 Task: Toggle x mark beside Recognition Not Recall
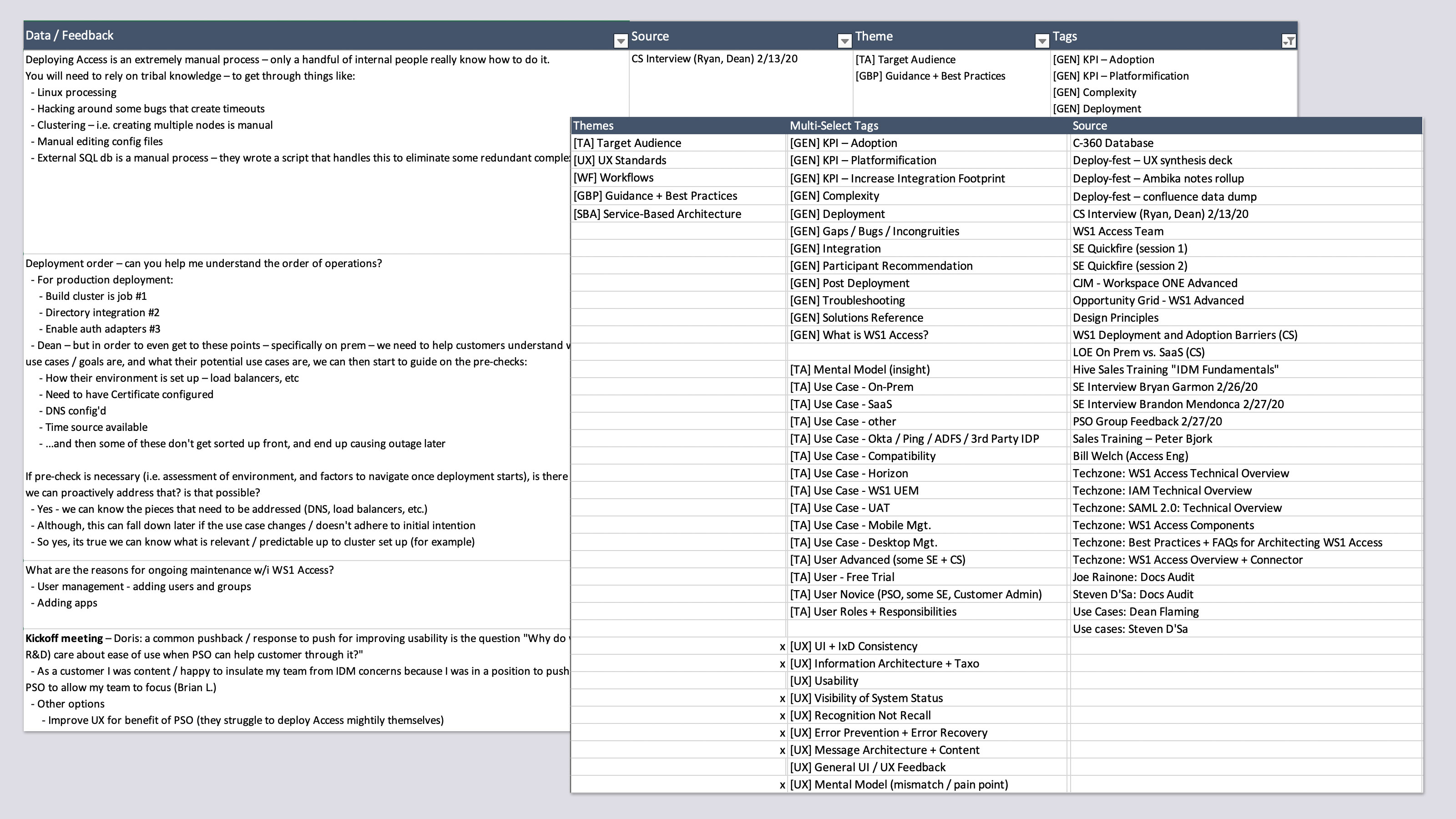point(782,716)
